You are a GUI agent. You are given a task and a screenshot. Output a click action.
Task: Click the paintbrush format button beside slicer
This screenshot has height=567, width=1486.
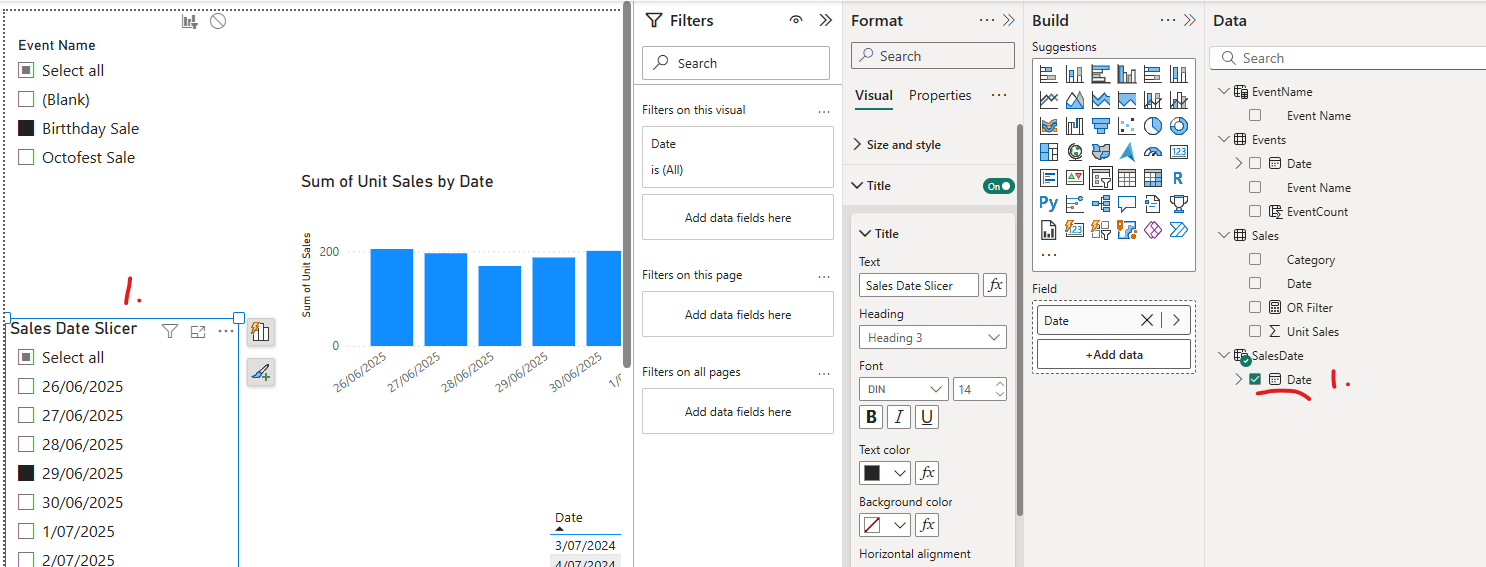(260, 372)
